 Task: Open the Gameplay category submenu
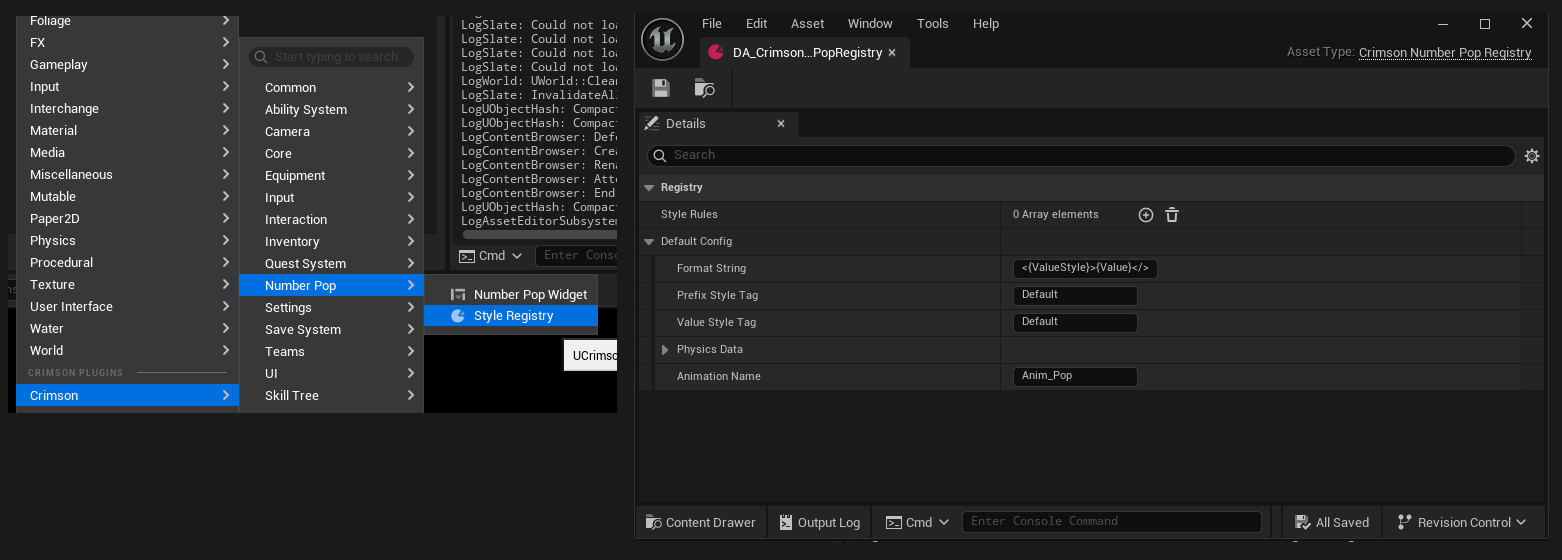coord(127,65)
